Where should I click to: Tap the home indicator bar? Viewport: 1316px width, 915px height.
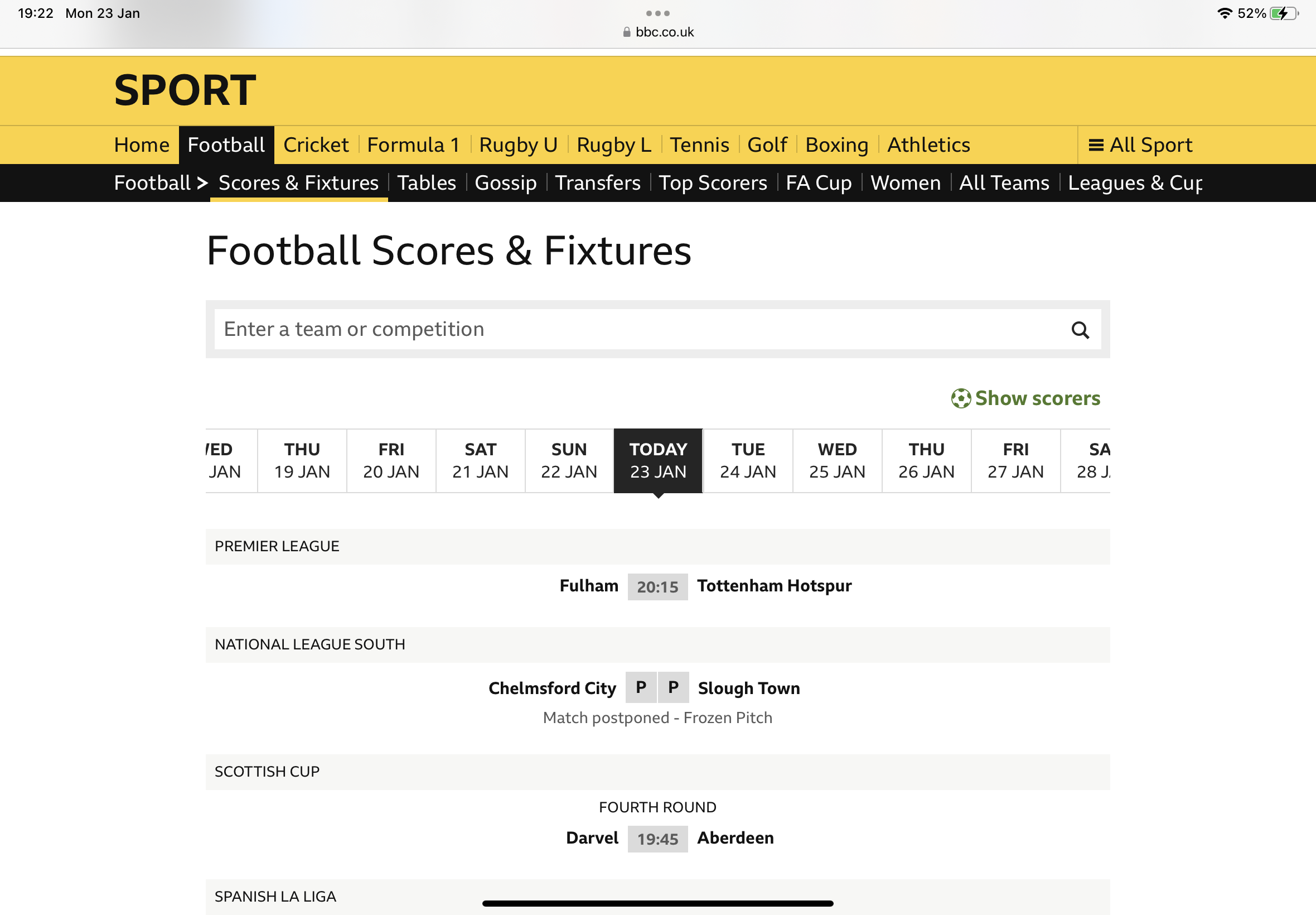[x=657, y=903]
